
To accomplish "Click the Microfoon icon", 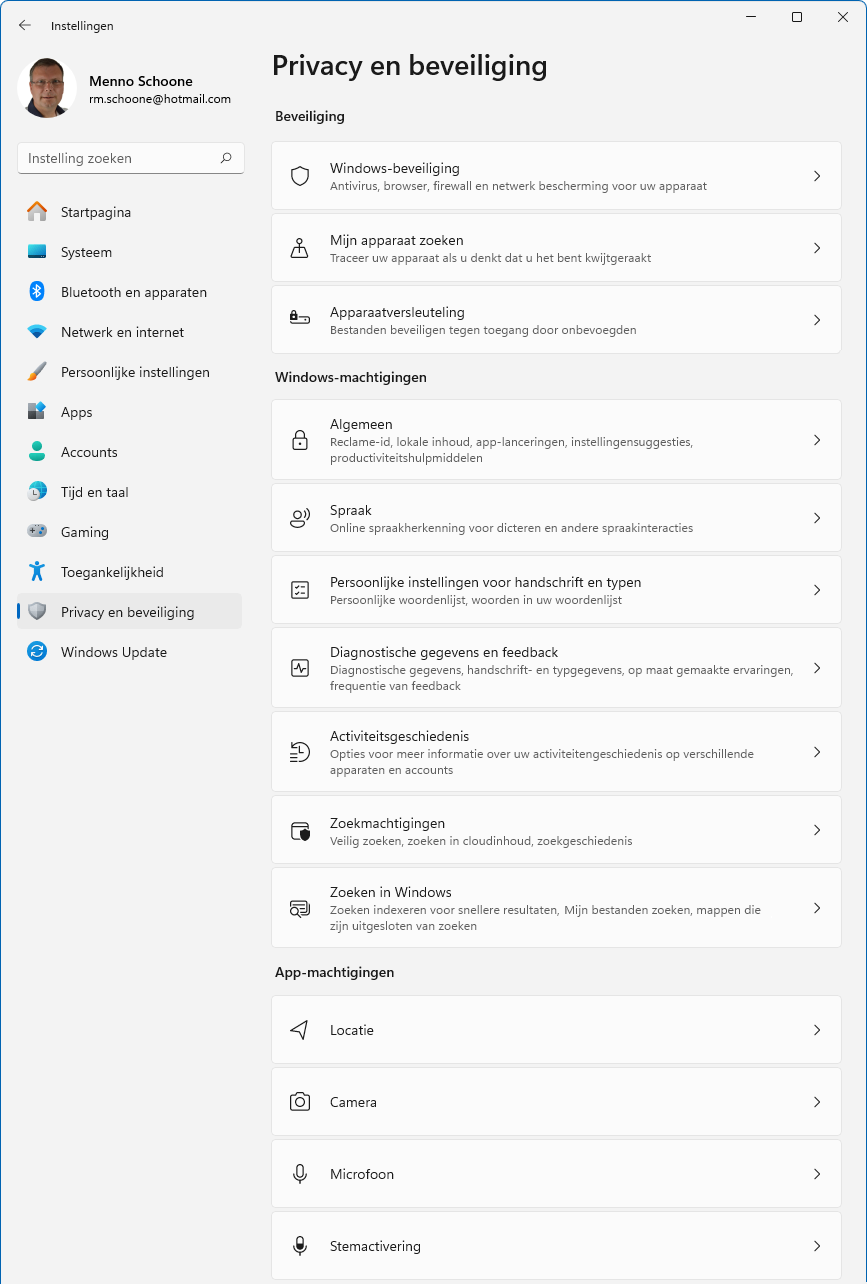I will pos(300,1174).
